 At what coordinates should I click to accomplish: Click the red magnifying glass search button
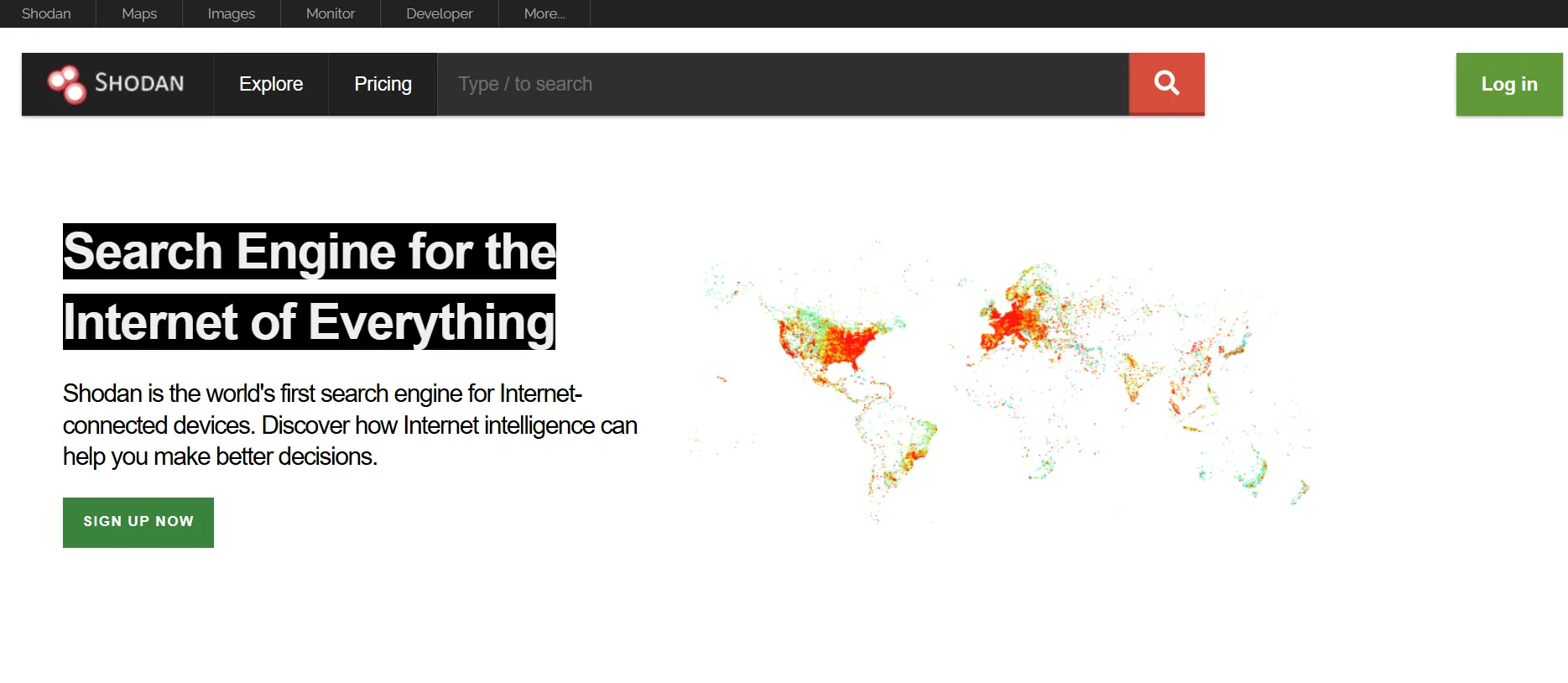tap(1166, 84)
